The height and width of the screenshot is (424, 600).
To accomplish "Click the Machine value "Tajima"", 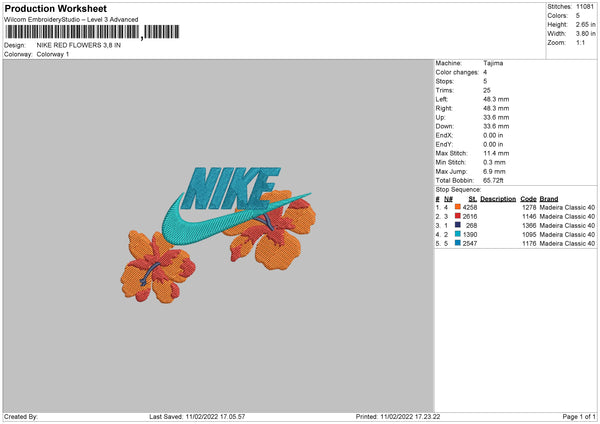I will 493,63.
